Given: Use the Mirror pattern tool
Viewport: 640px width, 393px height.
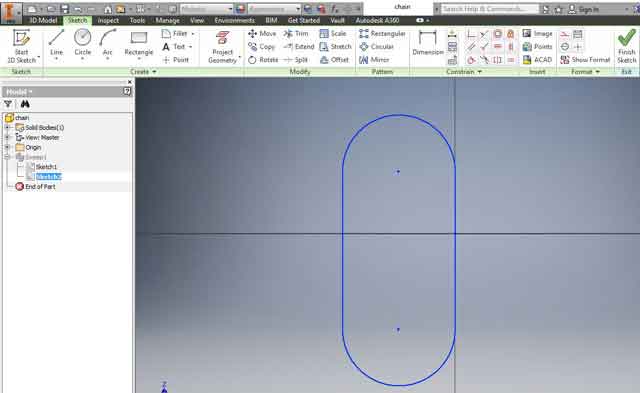Looking at the screenshot, I should [374, 60].
